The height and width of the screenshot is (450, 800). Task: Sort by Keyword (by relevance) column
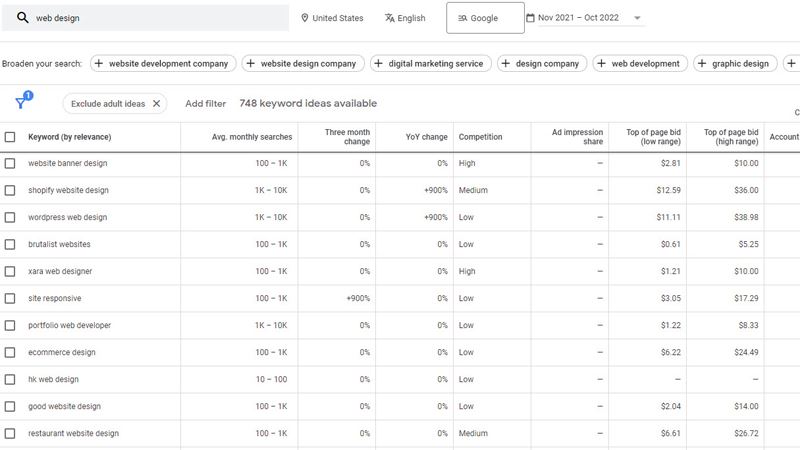pyautogui.click(x=69, y=137)
